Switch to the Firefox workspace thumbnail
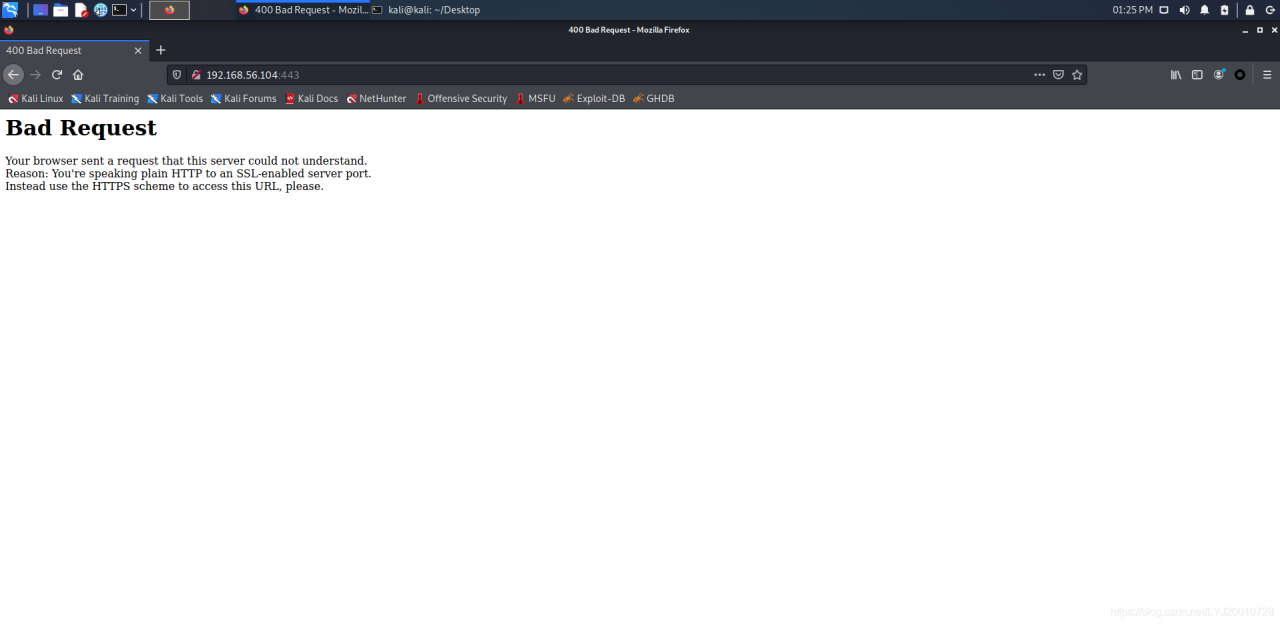The width and height of the screenshot is (1280, 624). pos(169,10)
